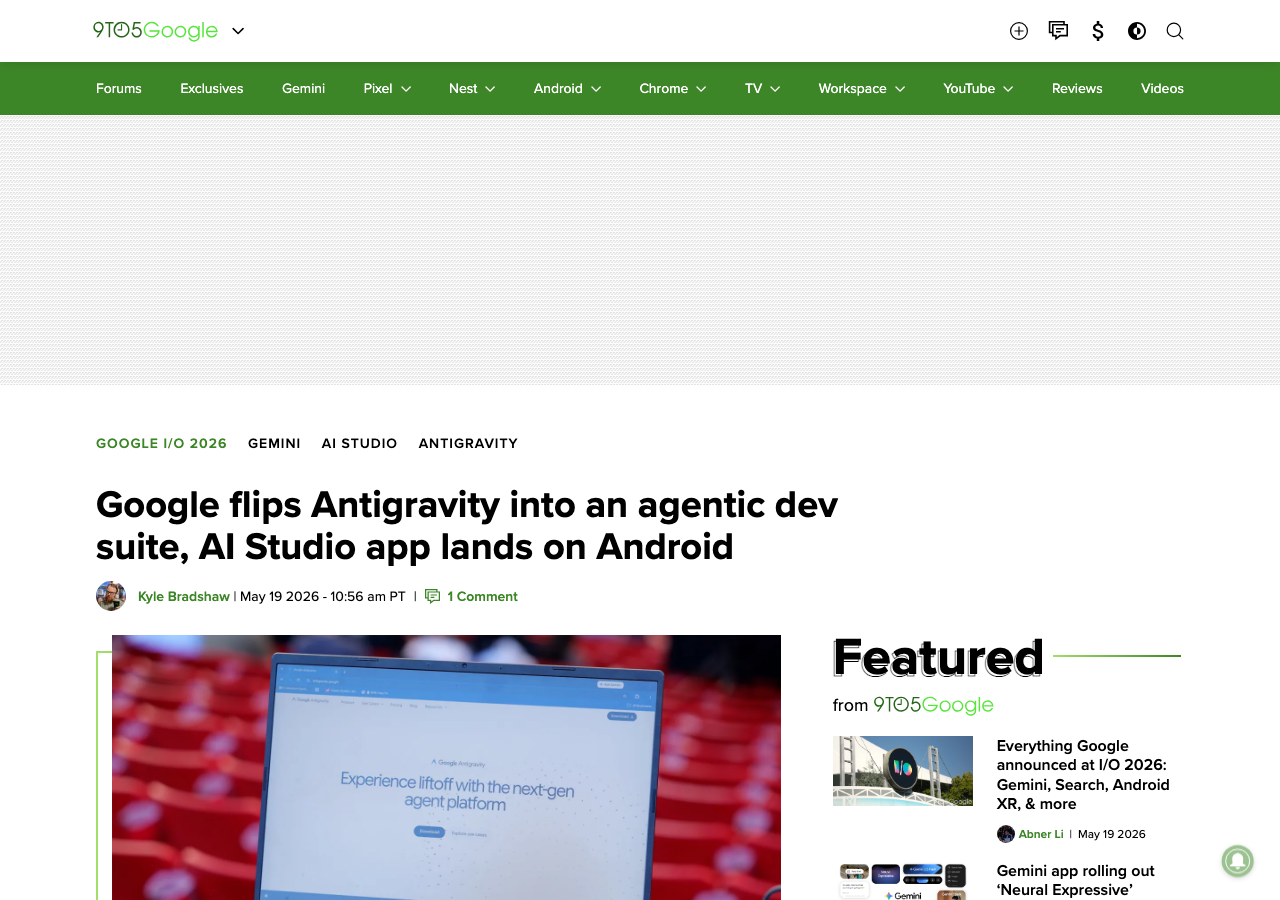The width and height of the screenshot is (1280, 900).
Task: Click the Kyle Bradshaw author link
Action: [184, 596]
